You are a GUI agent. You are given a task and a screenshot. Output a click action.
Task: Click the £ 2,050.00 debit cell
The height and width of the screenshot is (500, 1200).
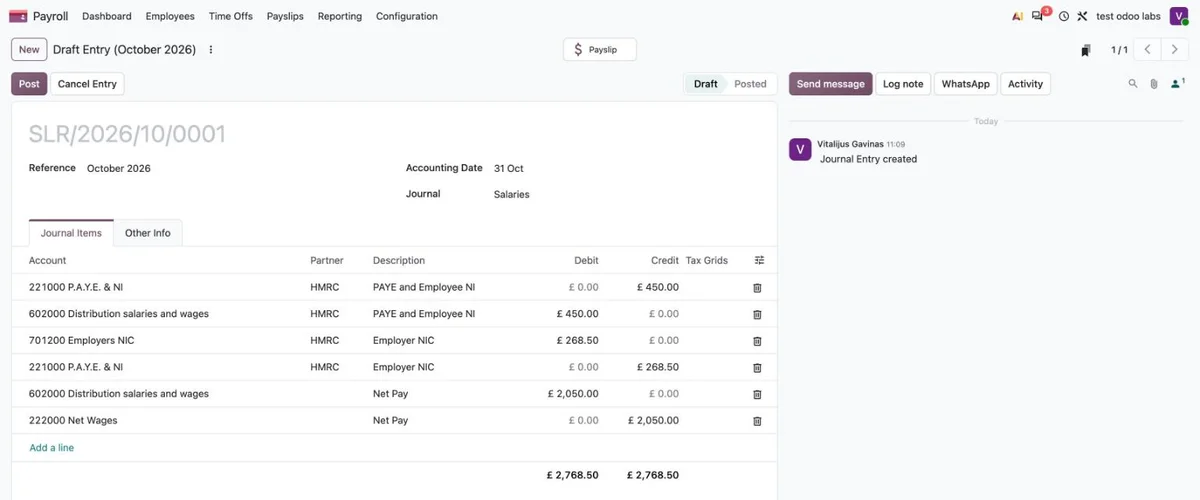coord(573,394)
